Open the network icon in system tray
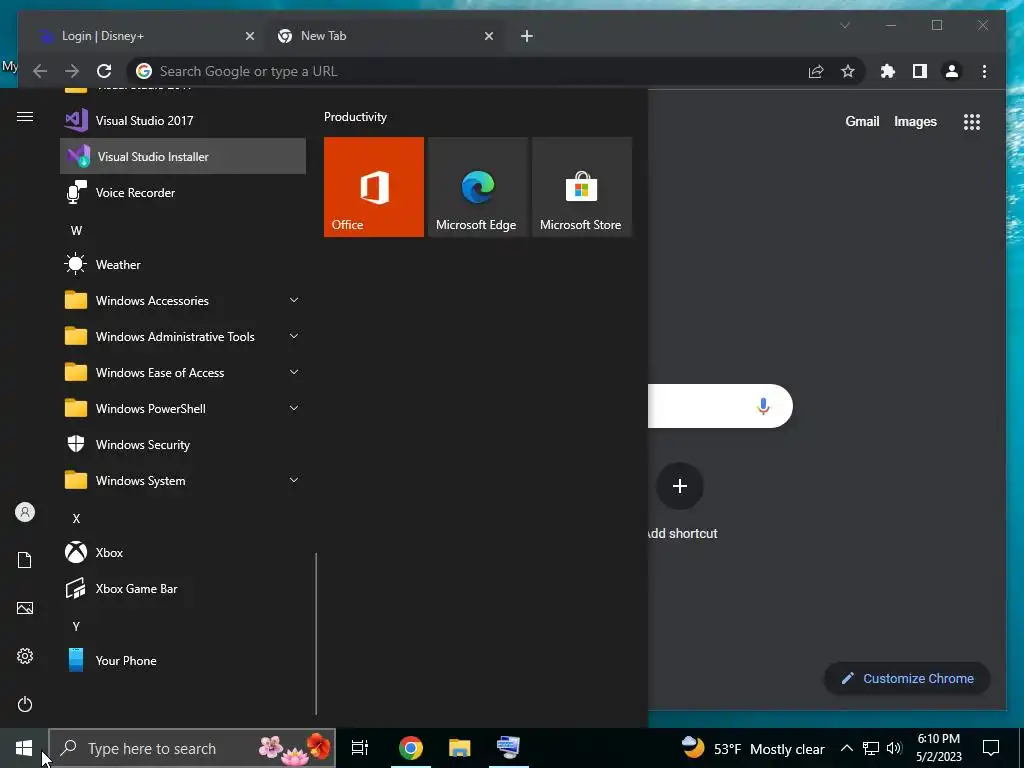The image size is (1024, 768). tap(871, 748)
